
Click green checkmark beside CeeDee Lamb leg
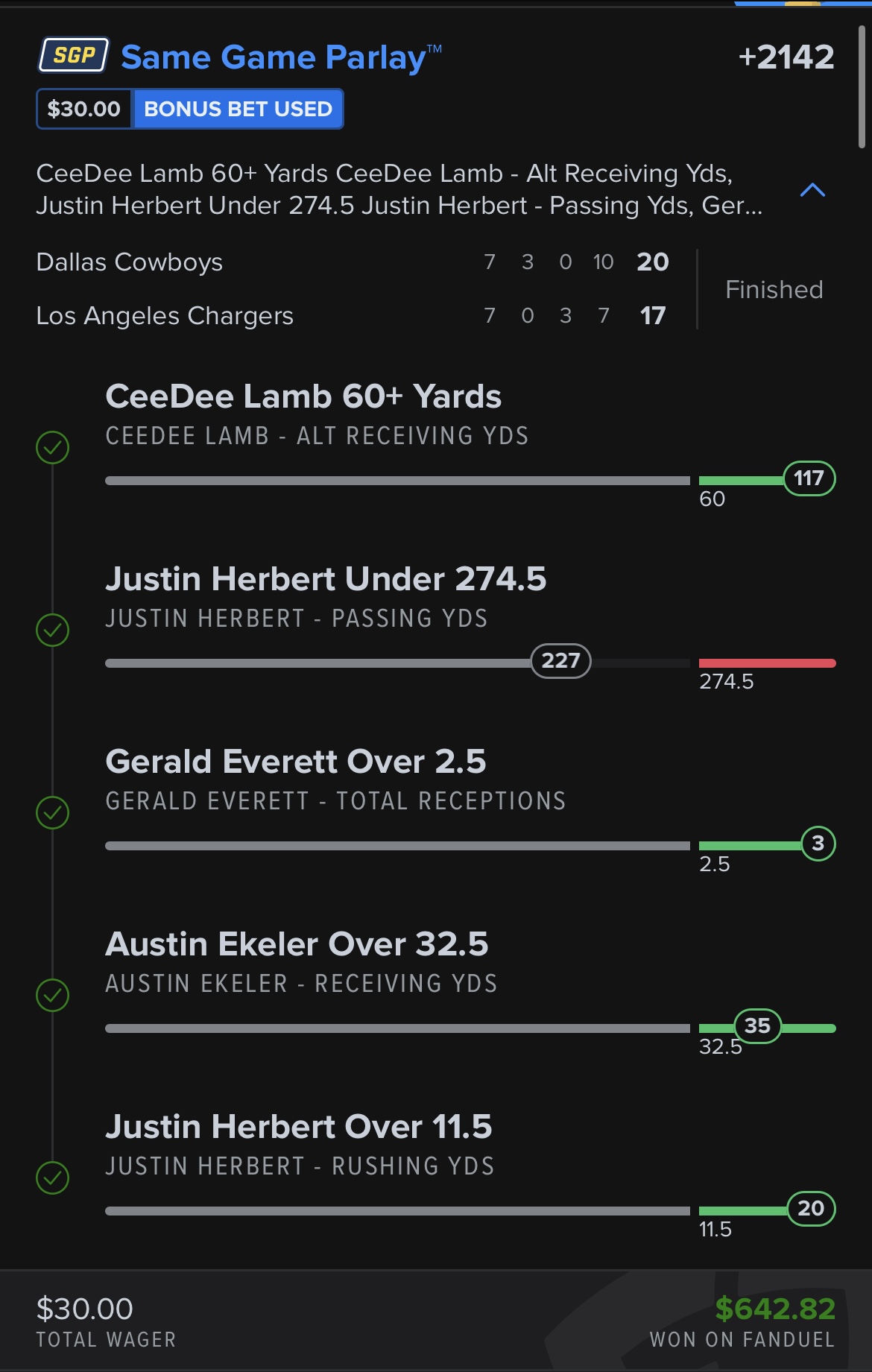coord(53,448)
